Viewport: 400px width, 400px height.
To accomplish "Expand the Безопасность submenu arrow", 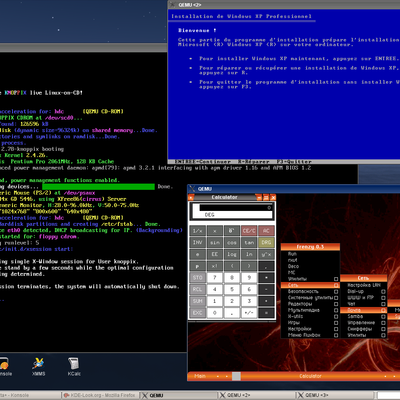I will pos(336,291).
